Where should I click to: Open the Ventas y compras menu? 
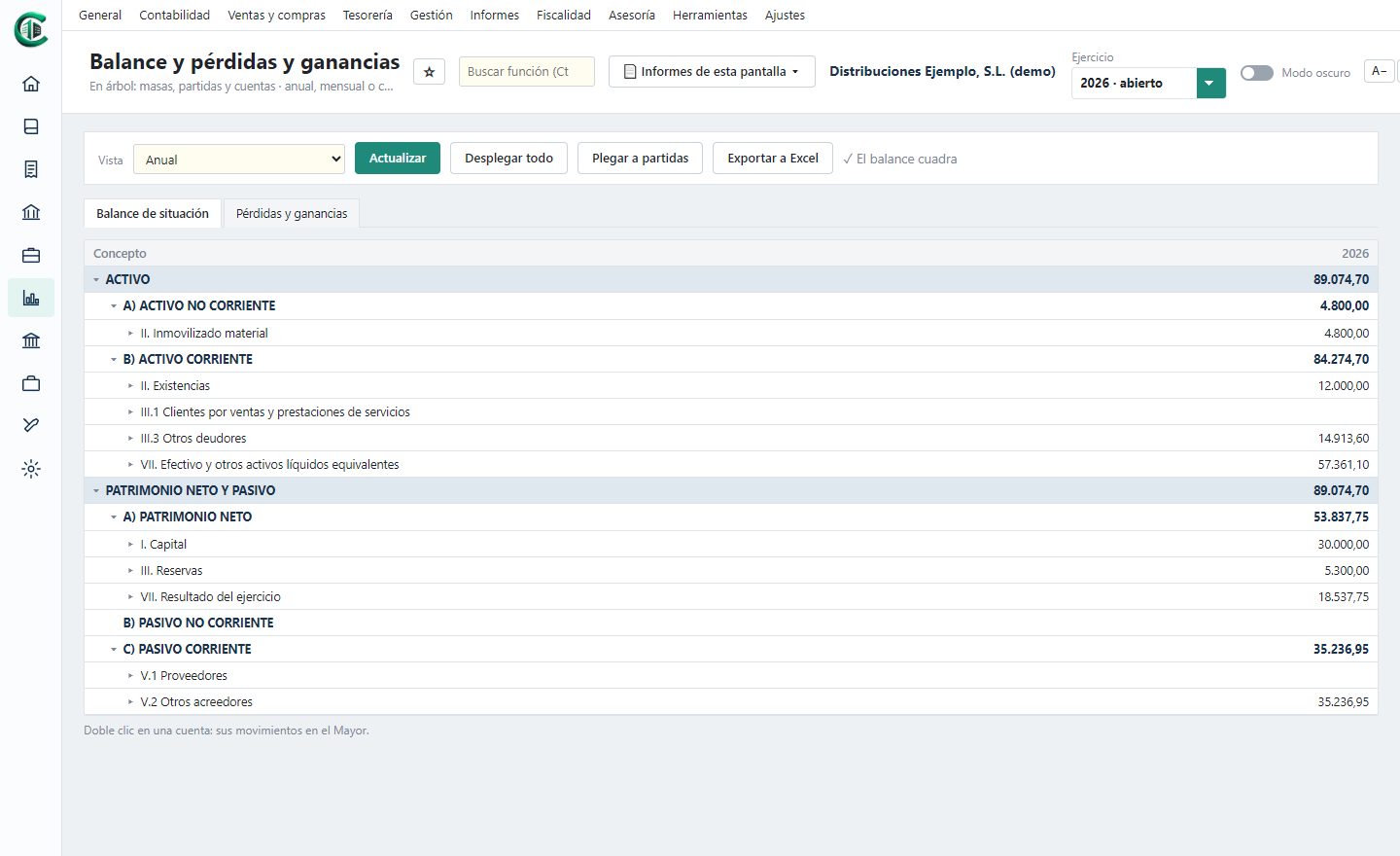click(x=277, y=16)
